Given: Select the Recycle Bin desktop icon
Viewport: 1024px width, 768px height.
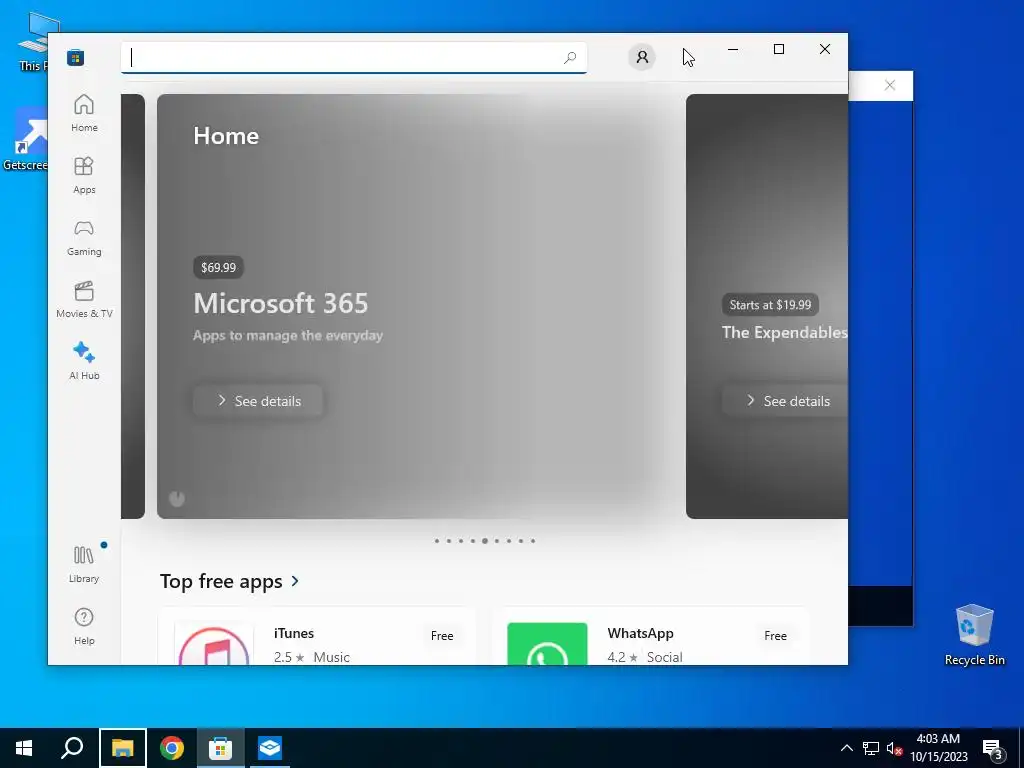Looking at the screenshot, I should (x=974, y=634).
